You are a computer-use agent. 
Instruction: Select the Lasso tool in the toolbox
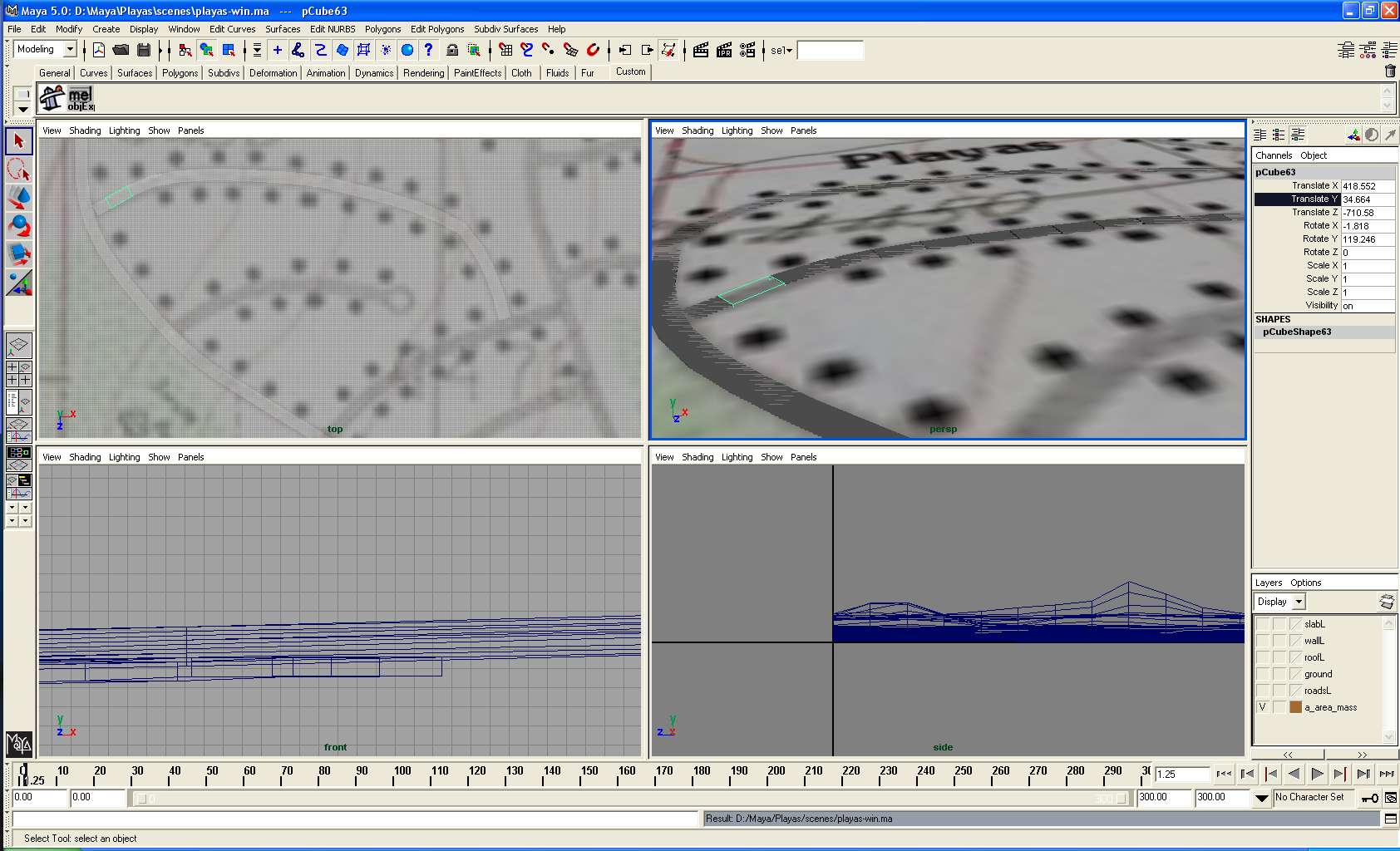[x=18, y=170]
